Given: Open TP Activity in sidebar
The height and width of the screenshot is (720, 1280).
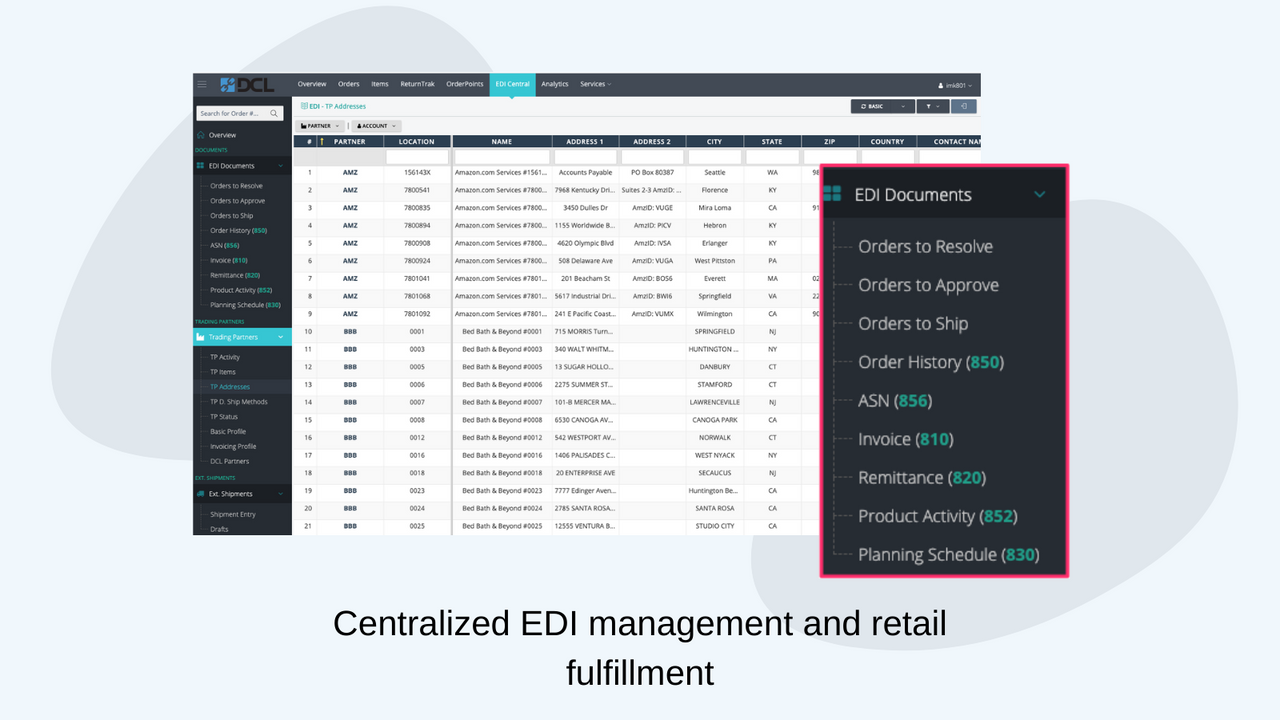Looking at the screenshot, I should coord(225,357).
